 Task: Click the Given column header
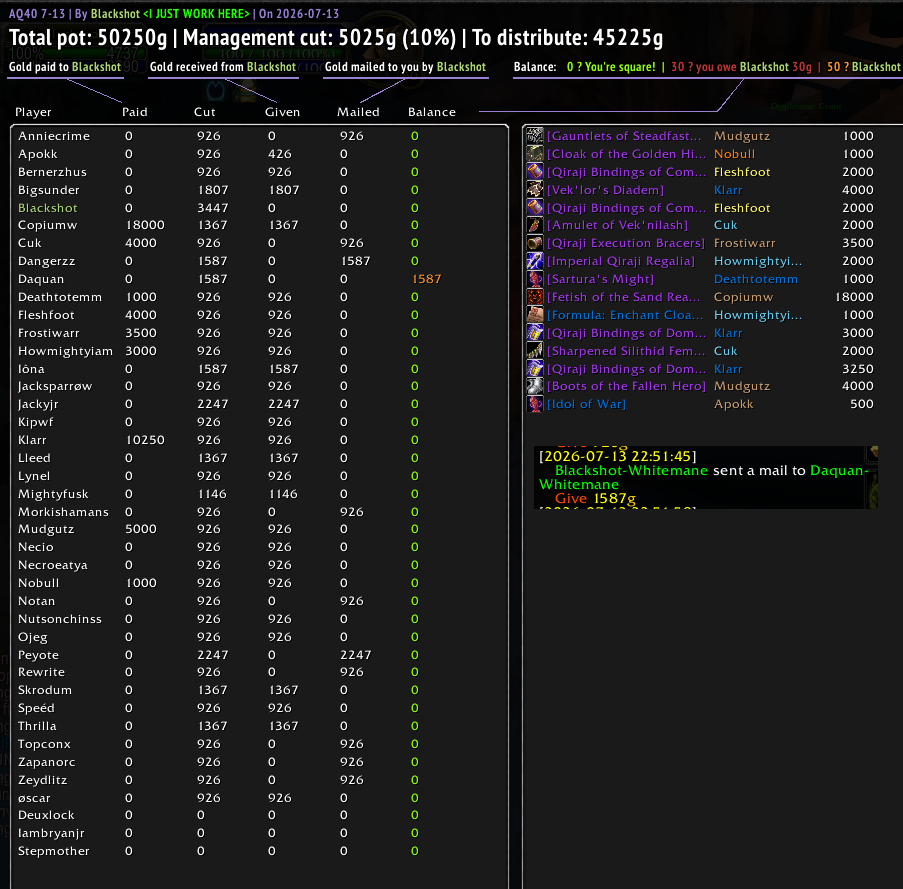tap(282, 112)
